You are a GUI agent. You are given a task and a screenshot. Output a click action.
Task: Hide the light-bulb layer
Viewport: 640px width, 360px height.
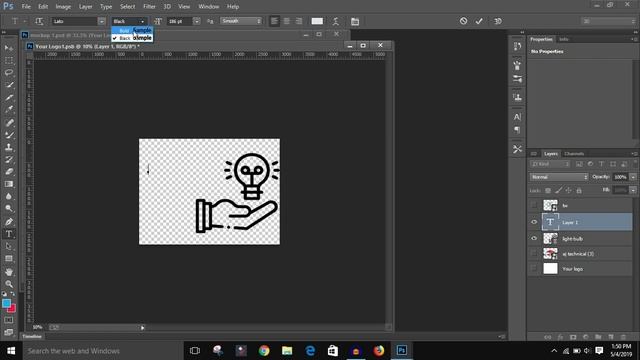pyautogui.click(x=534, y=238)
